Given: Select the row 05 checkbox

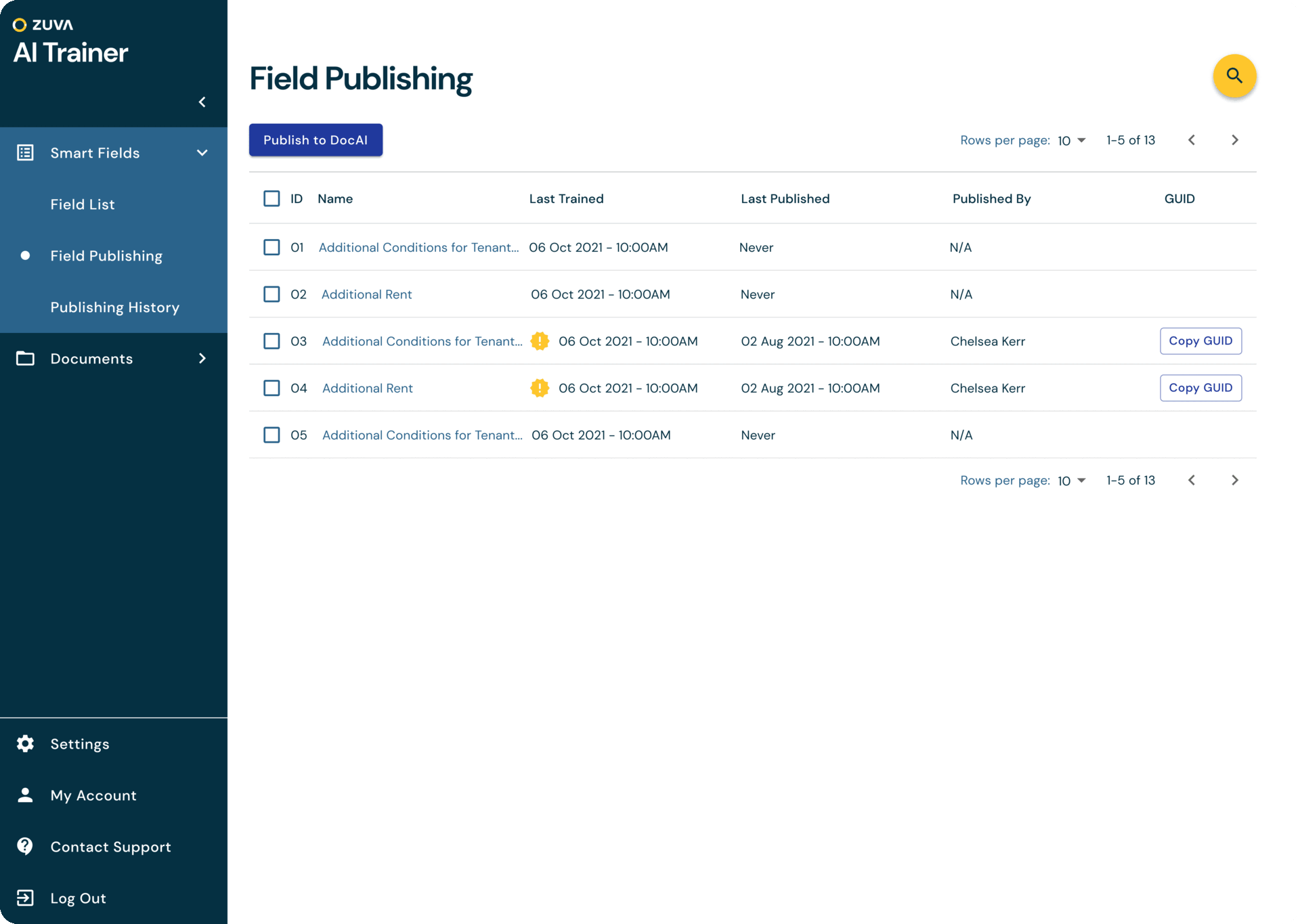Looking at the screenshot, I should [x=272, y=435].
